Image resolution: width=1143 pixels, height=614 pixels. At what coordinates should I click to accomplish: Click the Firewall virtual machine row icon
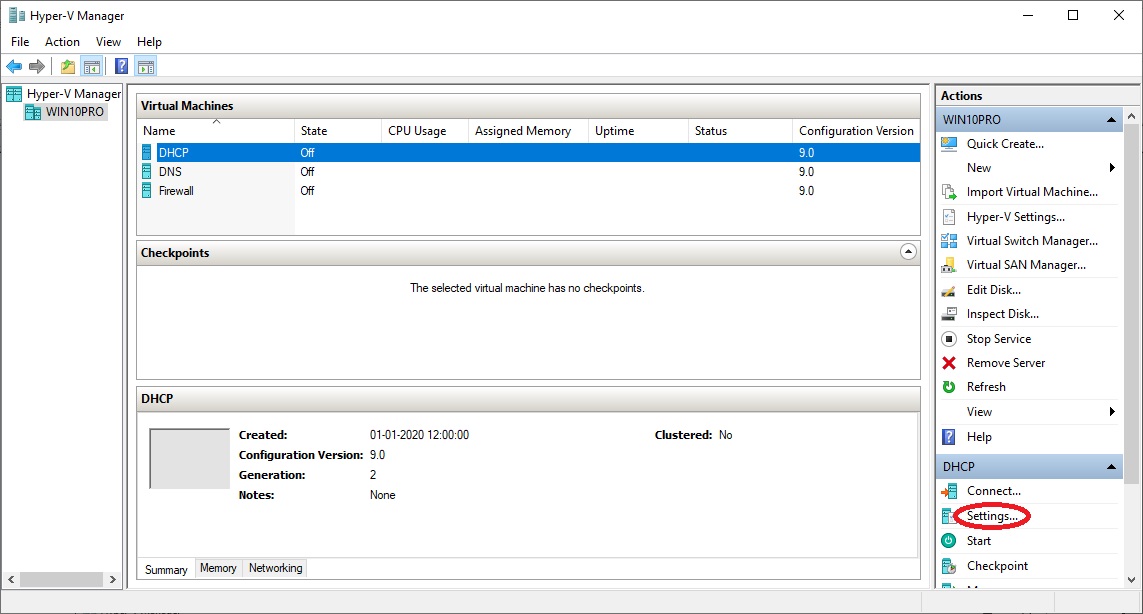coord(147,190)
